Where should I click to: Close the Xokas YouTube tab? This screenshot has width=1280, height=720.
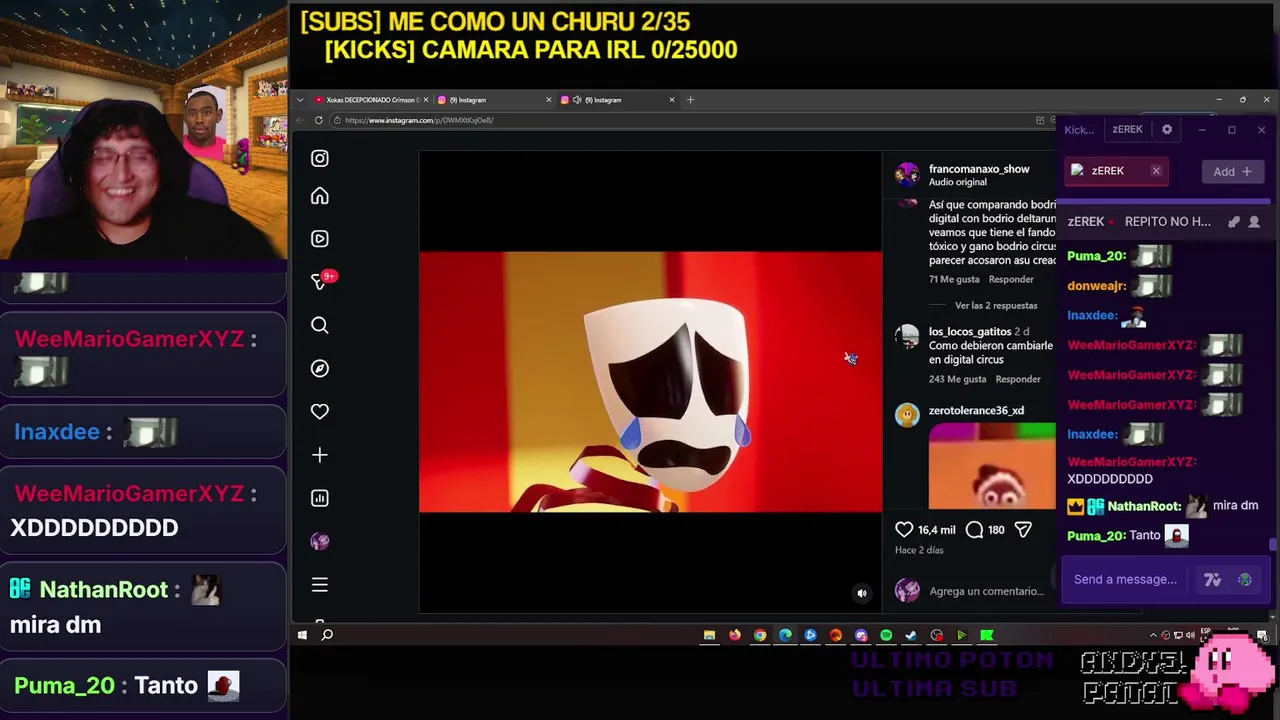point(425,100)
